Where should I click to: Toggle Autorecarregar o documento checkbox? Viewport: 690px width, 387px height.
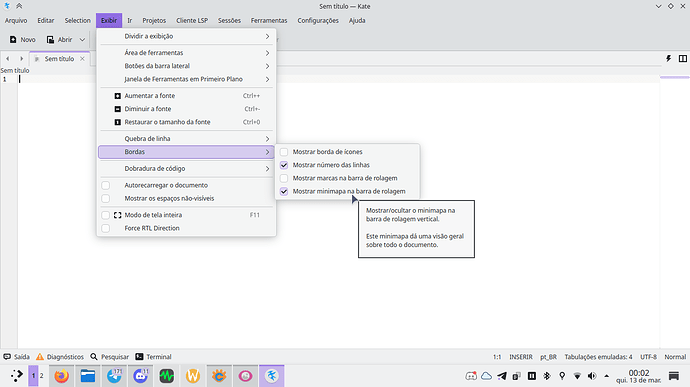pyautogui.click(x=106, y=185)
